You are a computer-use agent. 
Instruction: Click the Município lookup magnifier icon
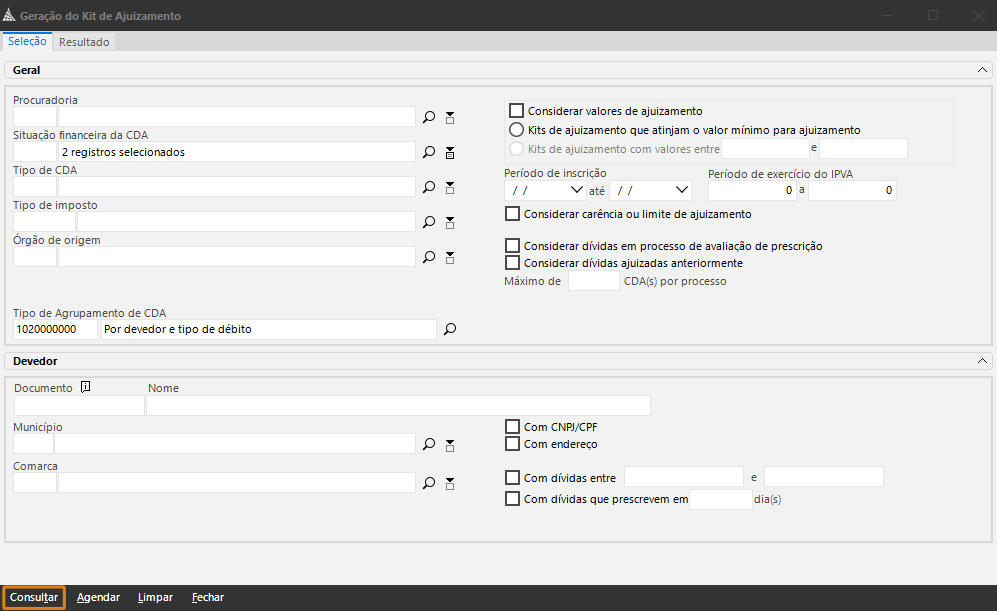coord(429,444)
